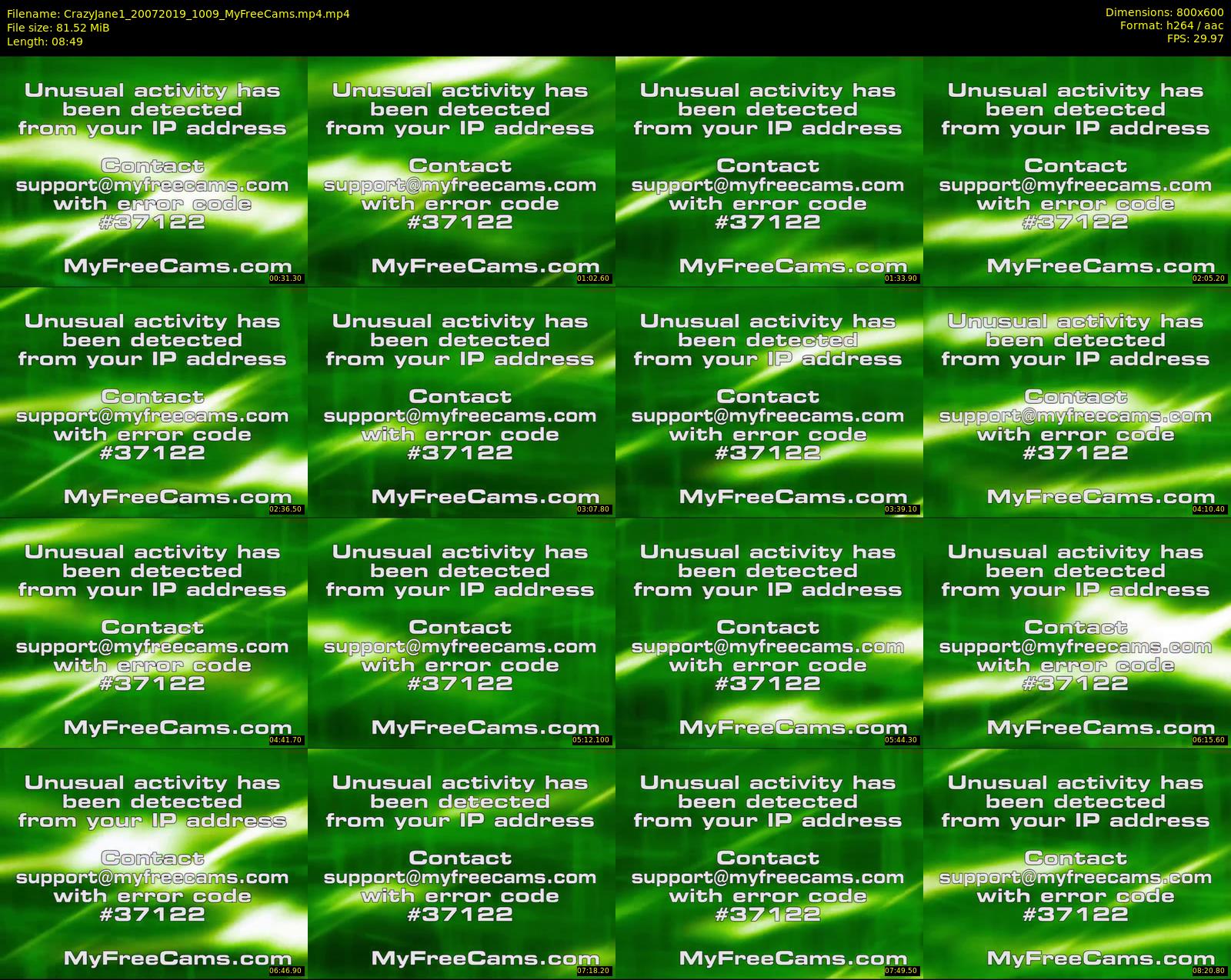1231x980 pixels.
Task: Open the thumbnail stamped 06:46.90
Action: tap(154, 863)
